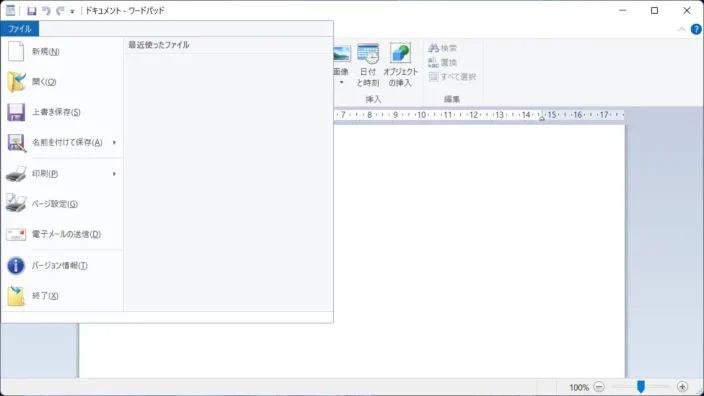This screenshot has height=396, width=704.
Task: Click the ruler right margin marker
Action: pos(542,118)
